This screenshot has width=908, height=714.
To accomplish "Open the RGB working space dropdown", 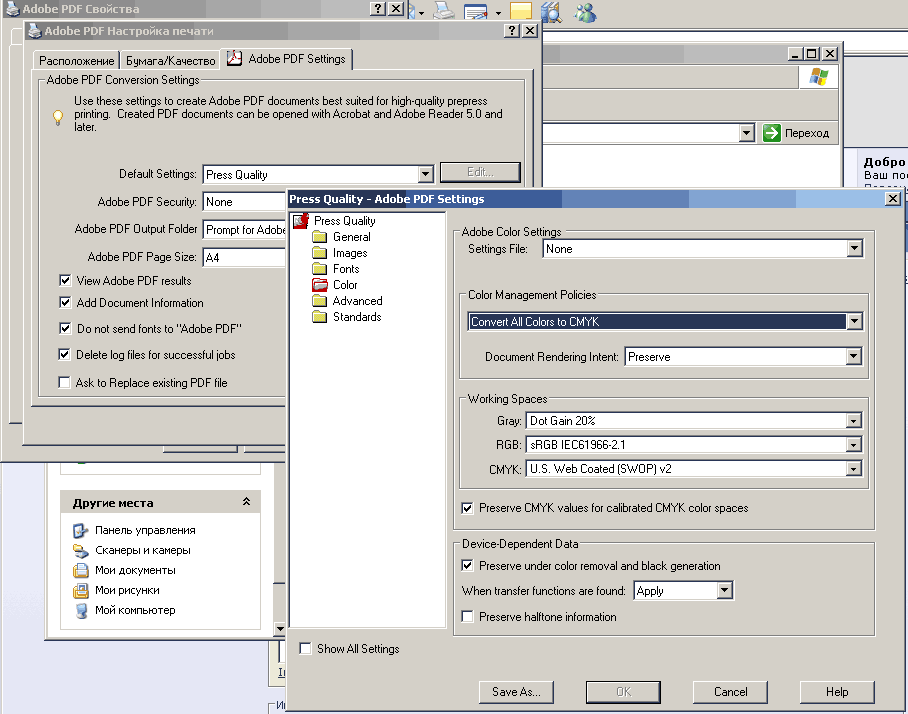I will pyautogui.click(x=853, y=445).
